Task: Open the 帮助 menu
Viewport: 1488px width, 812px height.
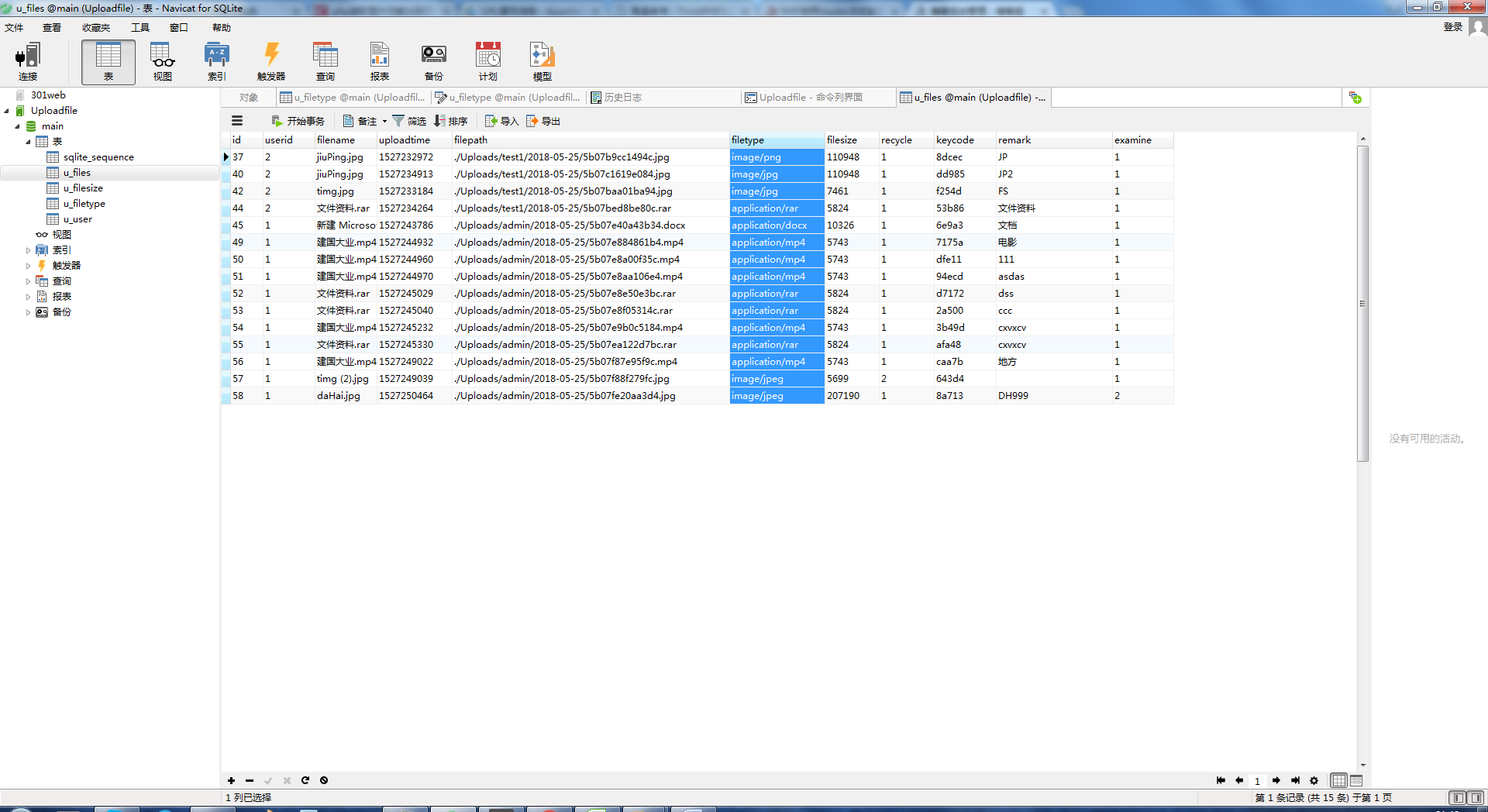Action: pyautogui.click(x=222, y=27)
